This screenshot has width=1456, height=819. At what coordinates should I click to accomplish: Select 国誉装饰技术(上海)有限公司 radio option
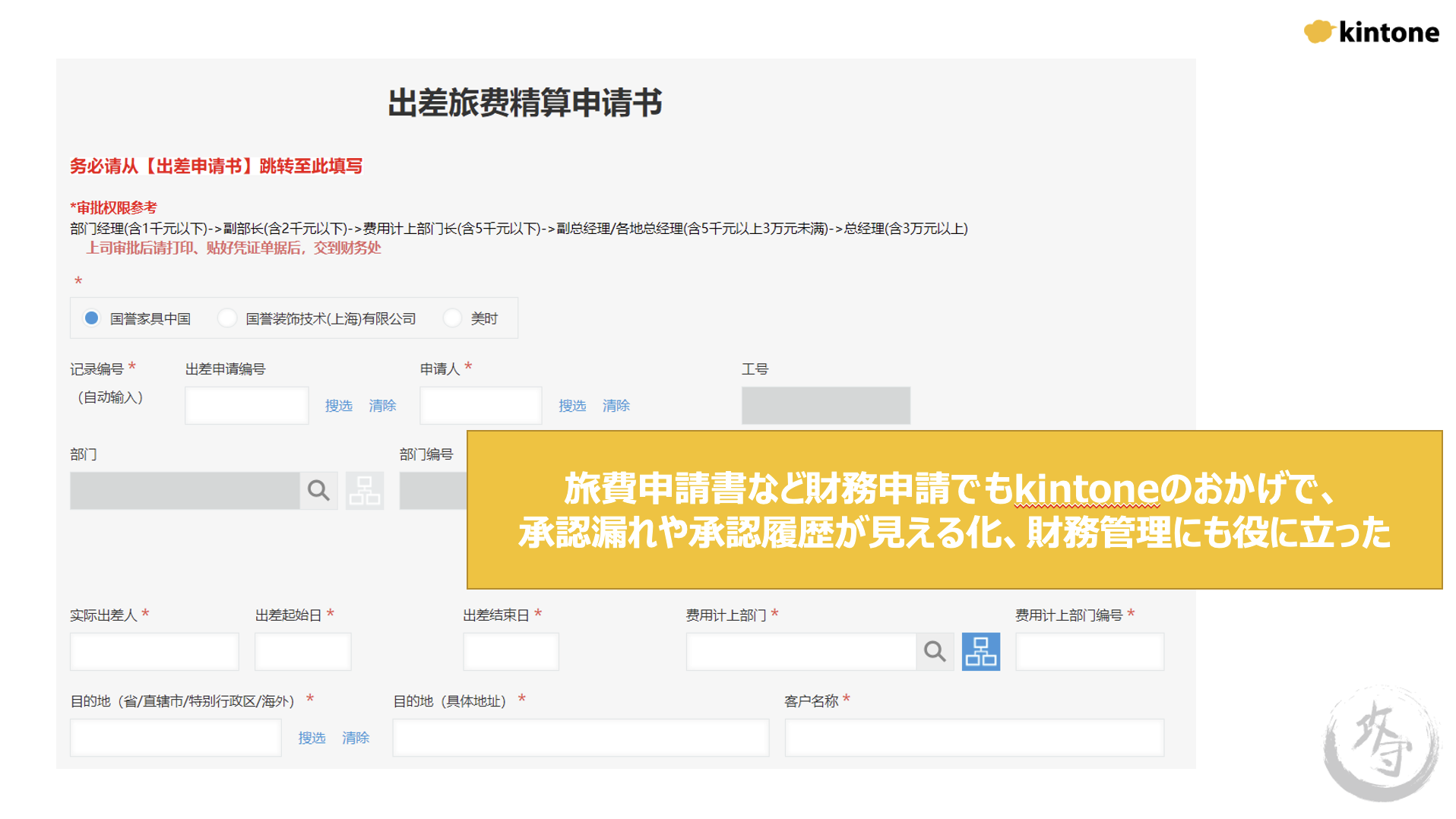click(x=227, y=318)
